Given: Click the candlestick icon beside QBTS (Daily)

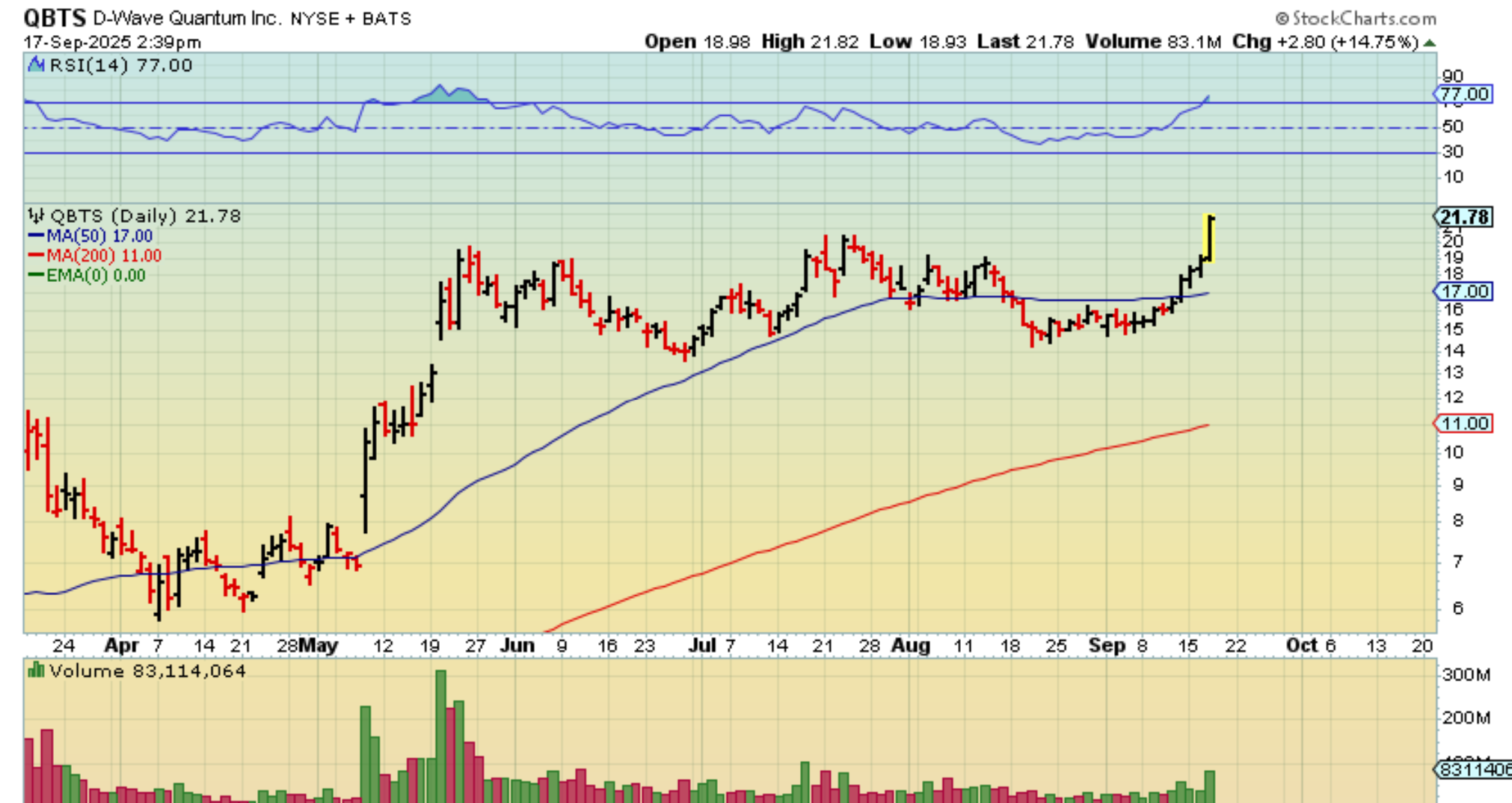Looking at the screenshot, I should point(36,216).
